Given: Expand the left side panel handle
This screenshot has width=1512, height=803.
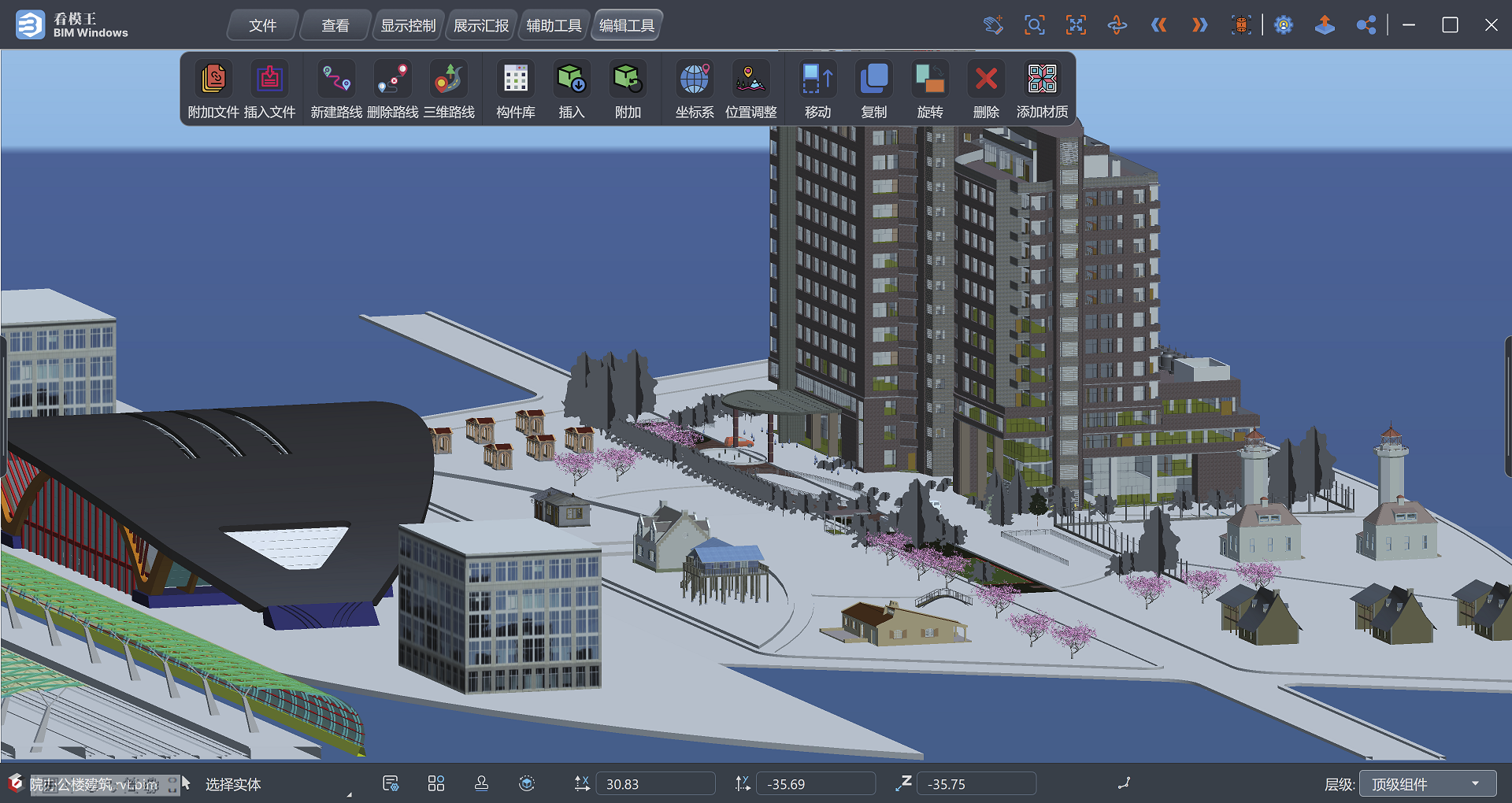Looking at the screenshot, I should [x=3, y=405].
